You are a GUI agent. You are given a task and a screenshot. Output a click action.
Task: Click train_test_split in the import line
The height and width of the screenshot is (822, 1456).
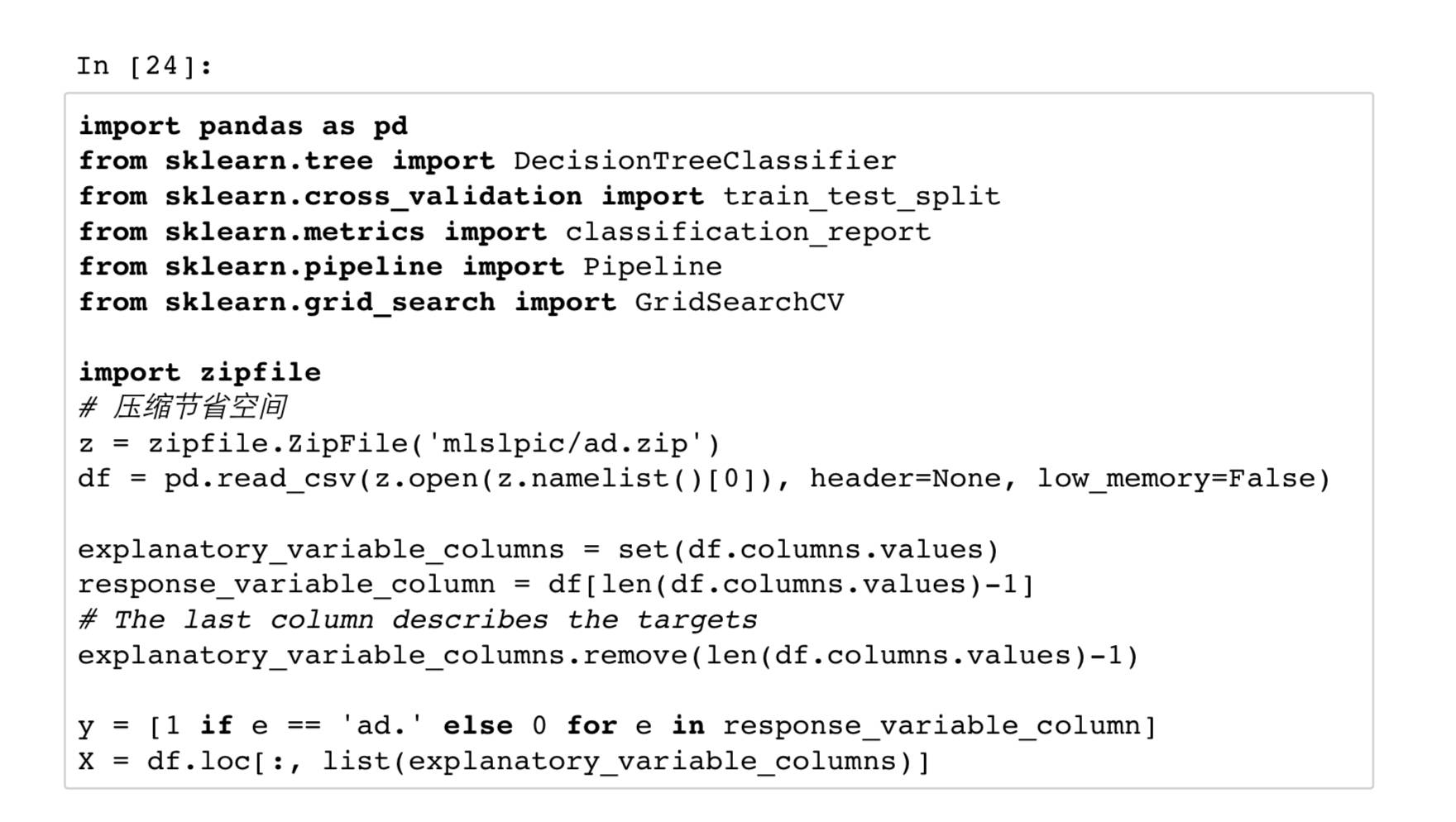point(861,196)
